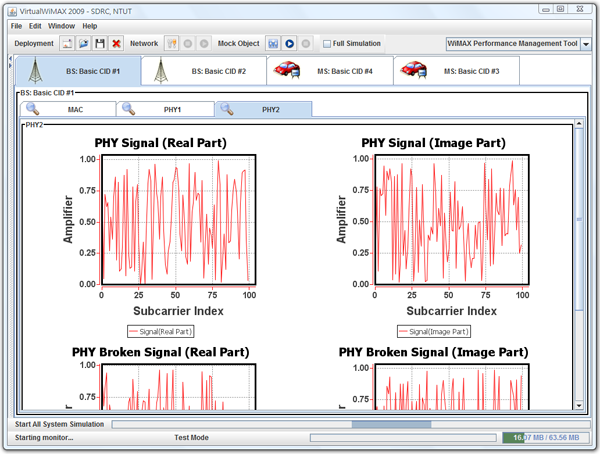Click the magnifier icon on PHY1 tab
This screenshot has height=454, width=600.
click(129, 109)
